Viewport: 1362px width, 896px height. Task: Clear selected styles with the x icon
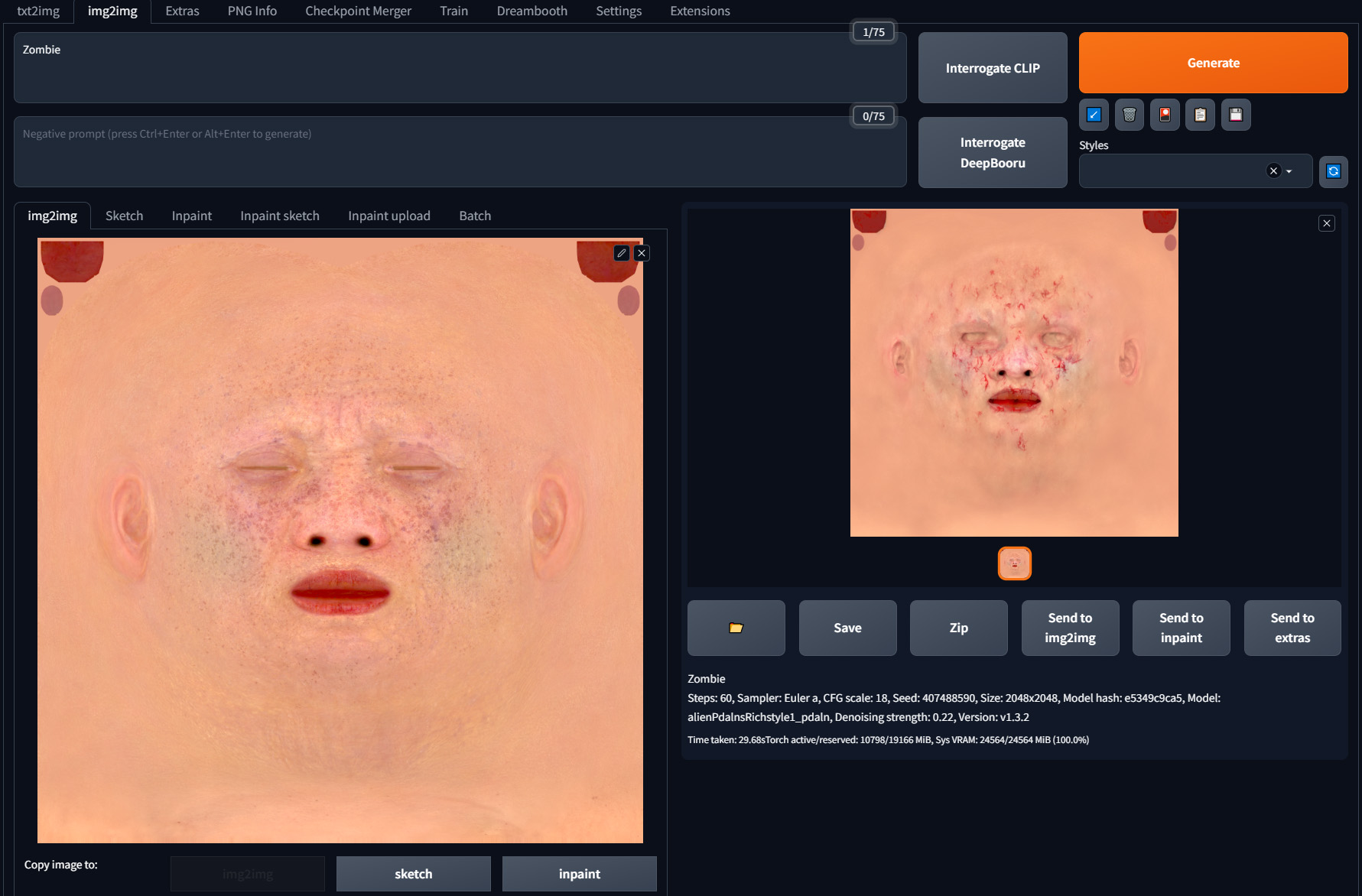pyautogui.click(x=1273, y=171)
